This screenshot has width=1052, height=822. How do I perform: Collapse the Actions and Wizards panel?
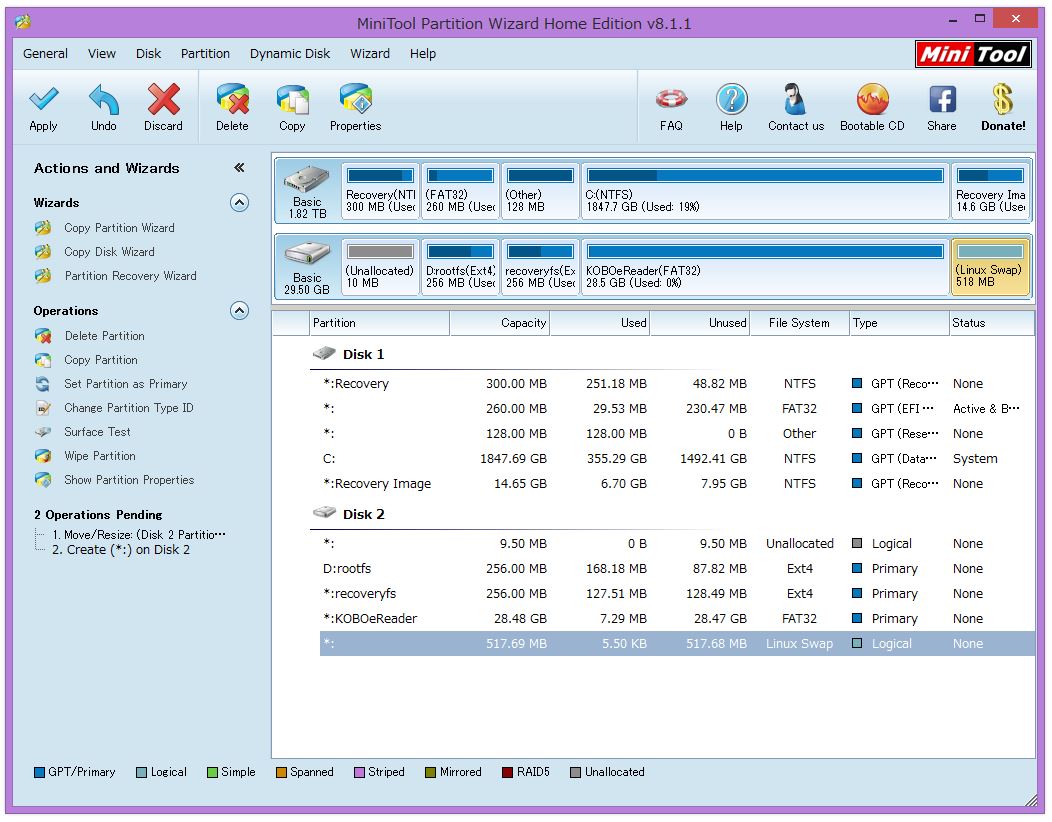[x=239, y=168]
